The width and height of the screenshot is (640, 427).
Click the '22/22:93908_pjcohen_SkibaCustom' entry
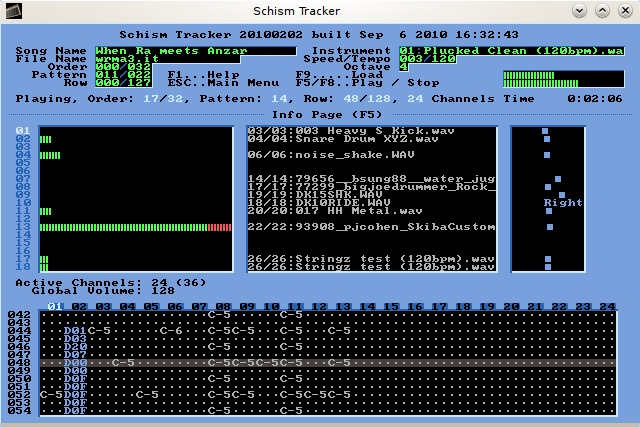tap(371, 227)
